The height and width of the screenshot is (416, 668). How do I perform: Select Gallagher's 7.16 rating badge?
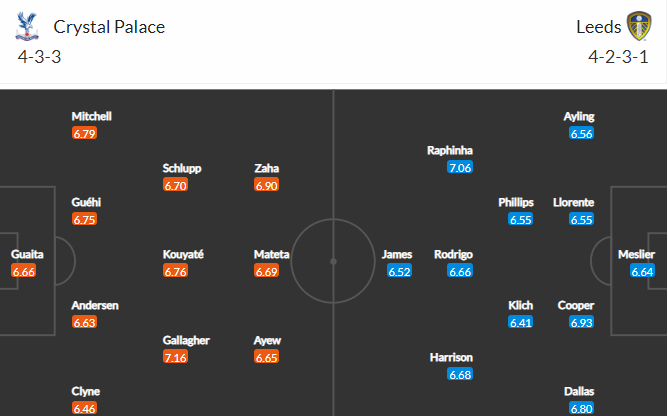coord(175,357)
